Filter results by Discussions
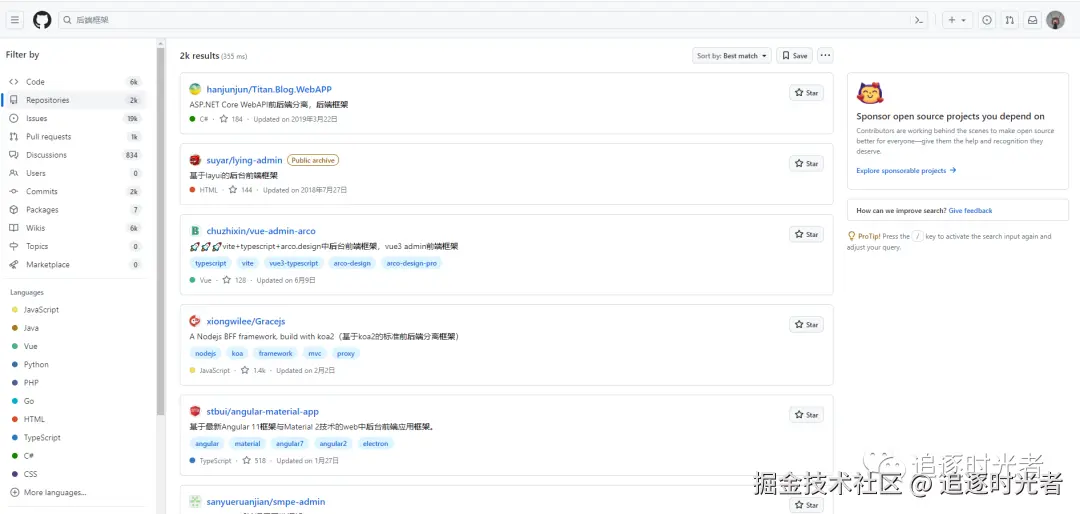This screenshot has height=514, width=1080. pyautogui.click(x=74, y=155)
